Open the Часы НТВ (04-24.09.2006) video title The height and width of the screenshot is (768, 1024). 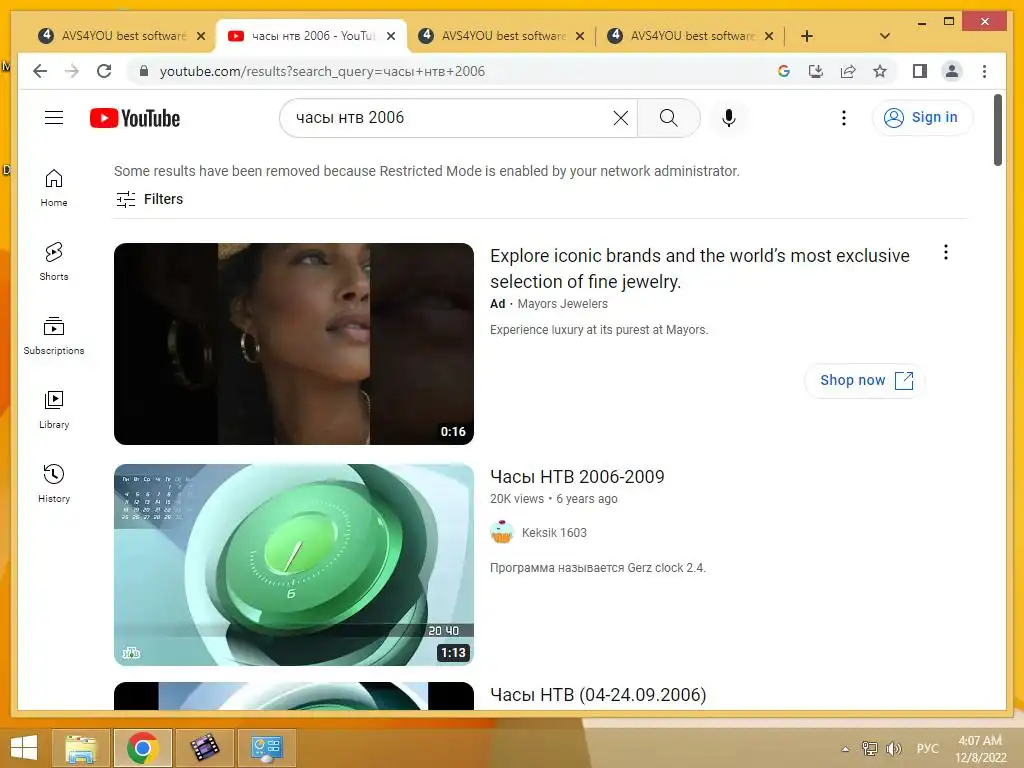coord(598,695)
